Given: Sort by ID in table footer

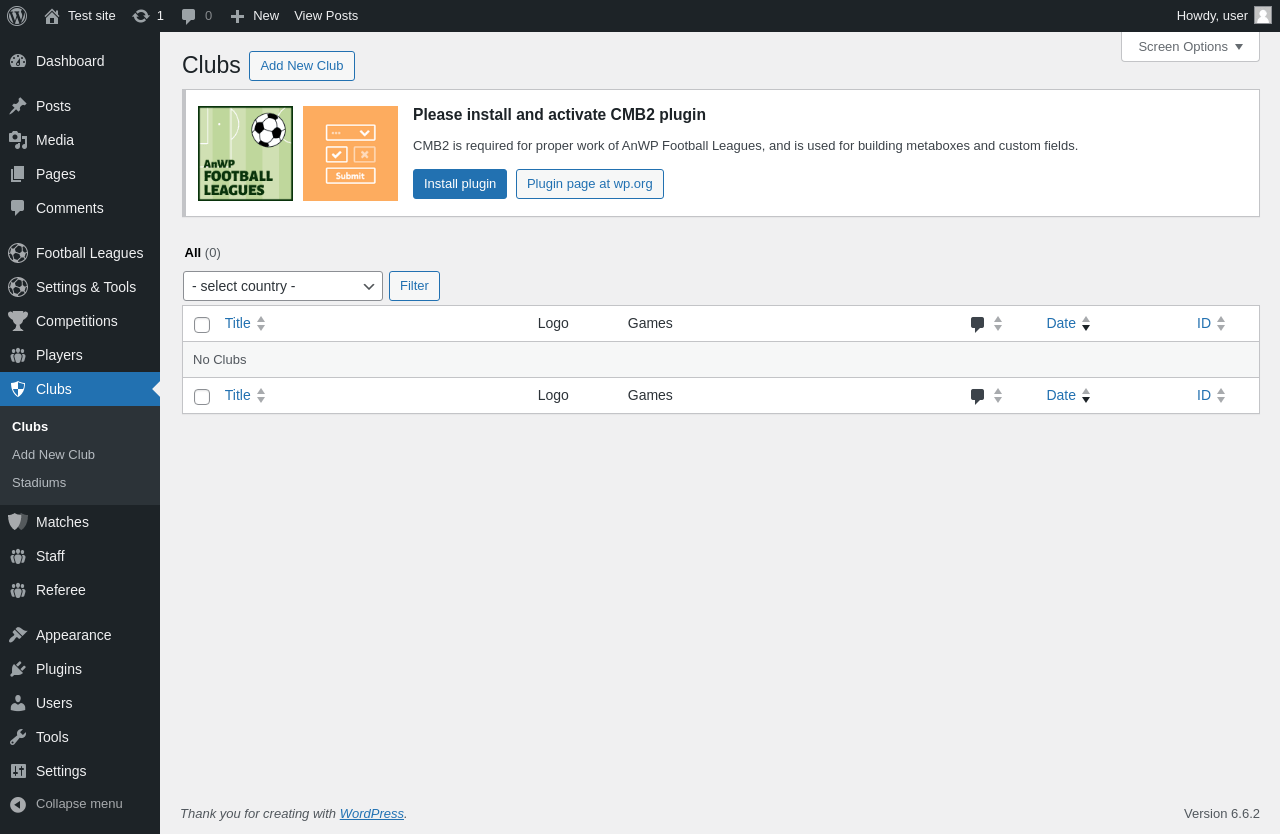Looking at the screenshot, I should pos(1211,395).
